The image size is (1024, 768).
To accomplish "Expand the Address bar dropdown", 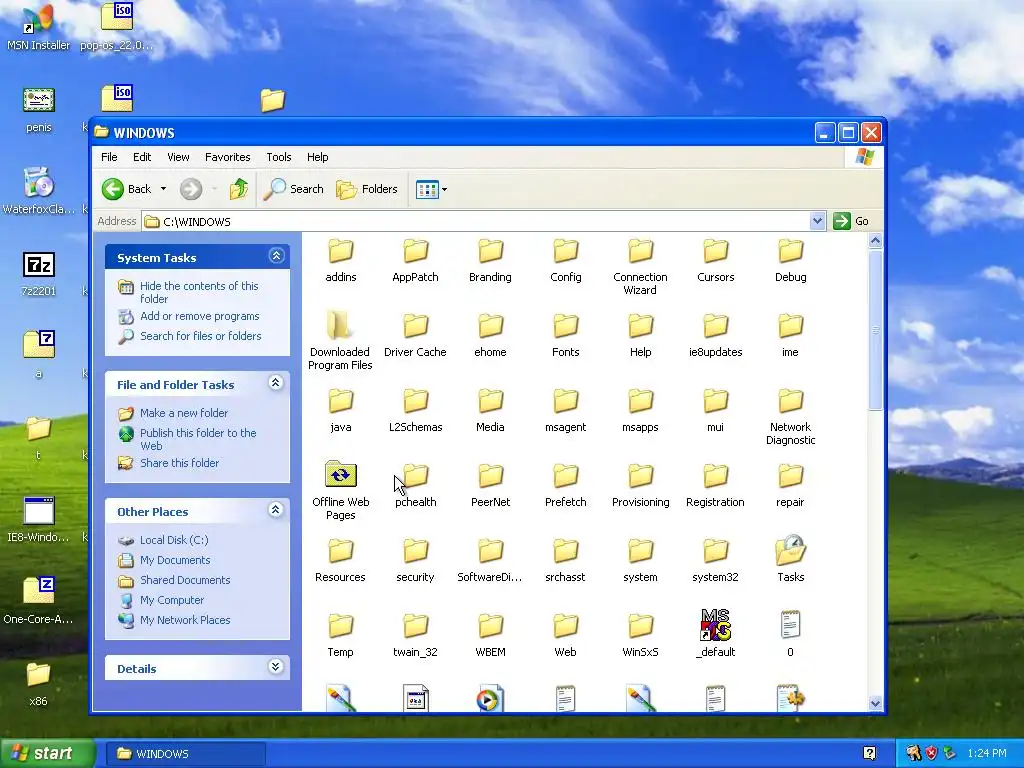I will pyautogui.click(x=817, y=221).
